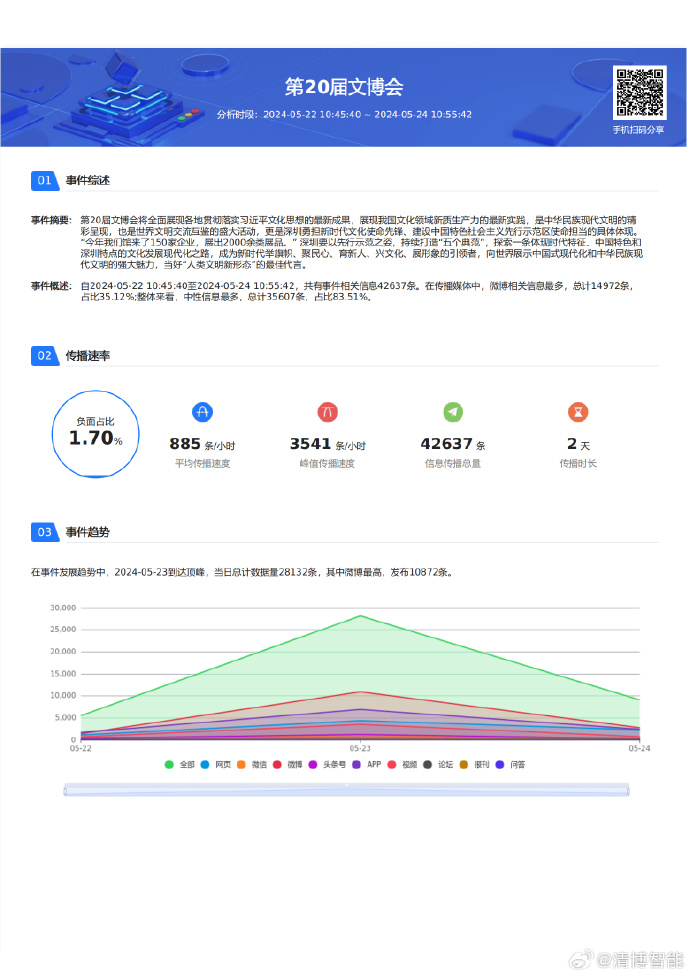
Task: Click the 手机扫码分享 label
Action: point(638,129)
